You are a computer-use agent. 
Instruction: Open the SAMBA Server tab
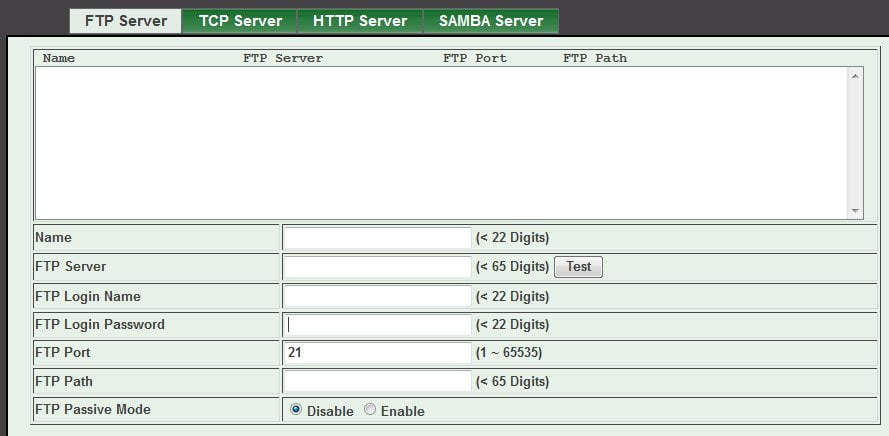coord(491,21)
